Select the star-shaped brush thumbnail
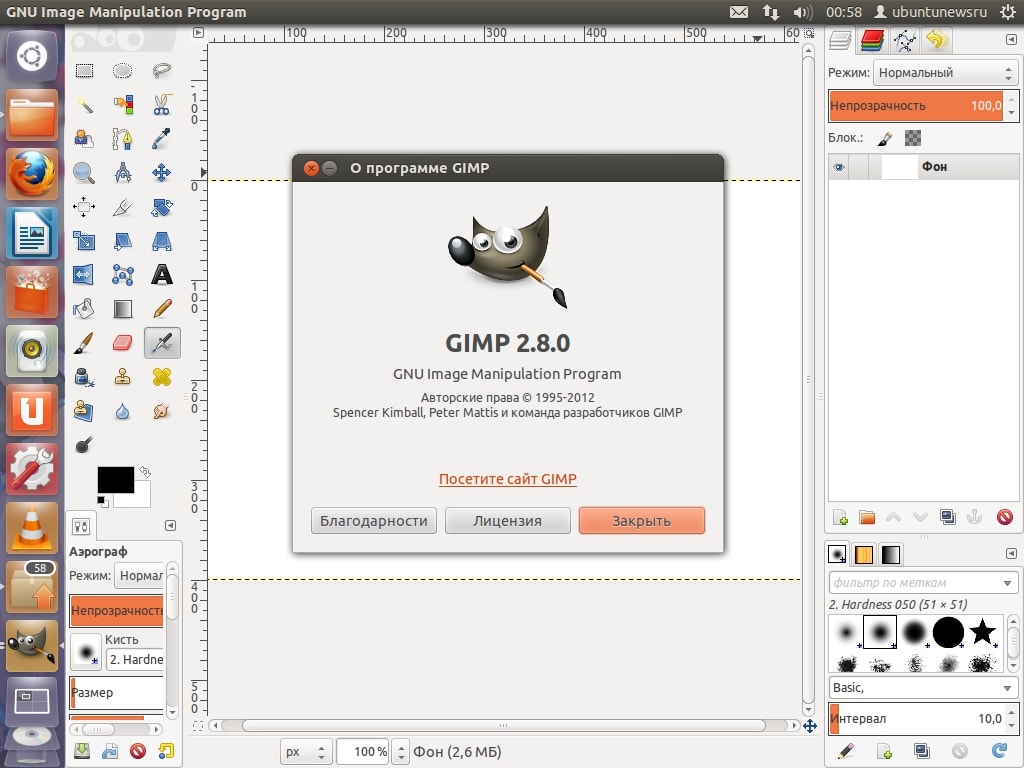Viewport: 1024px width, 768px height. (982, 632)
